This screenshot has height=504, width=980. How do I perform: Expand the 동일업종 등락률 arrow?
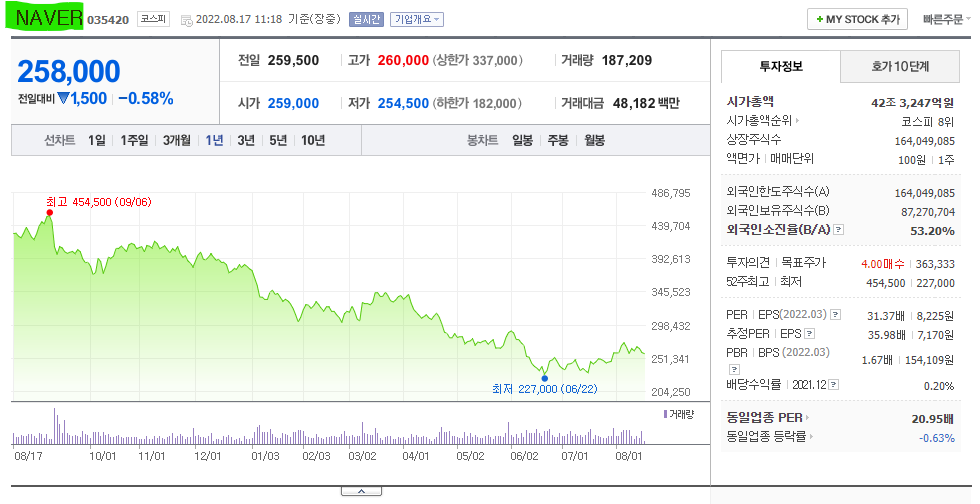(x=811, y=436)
